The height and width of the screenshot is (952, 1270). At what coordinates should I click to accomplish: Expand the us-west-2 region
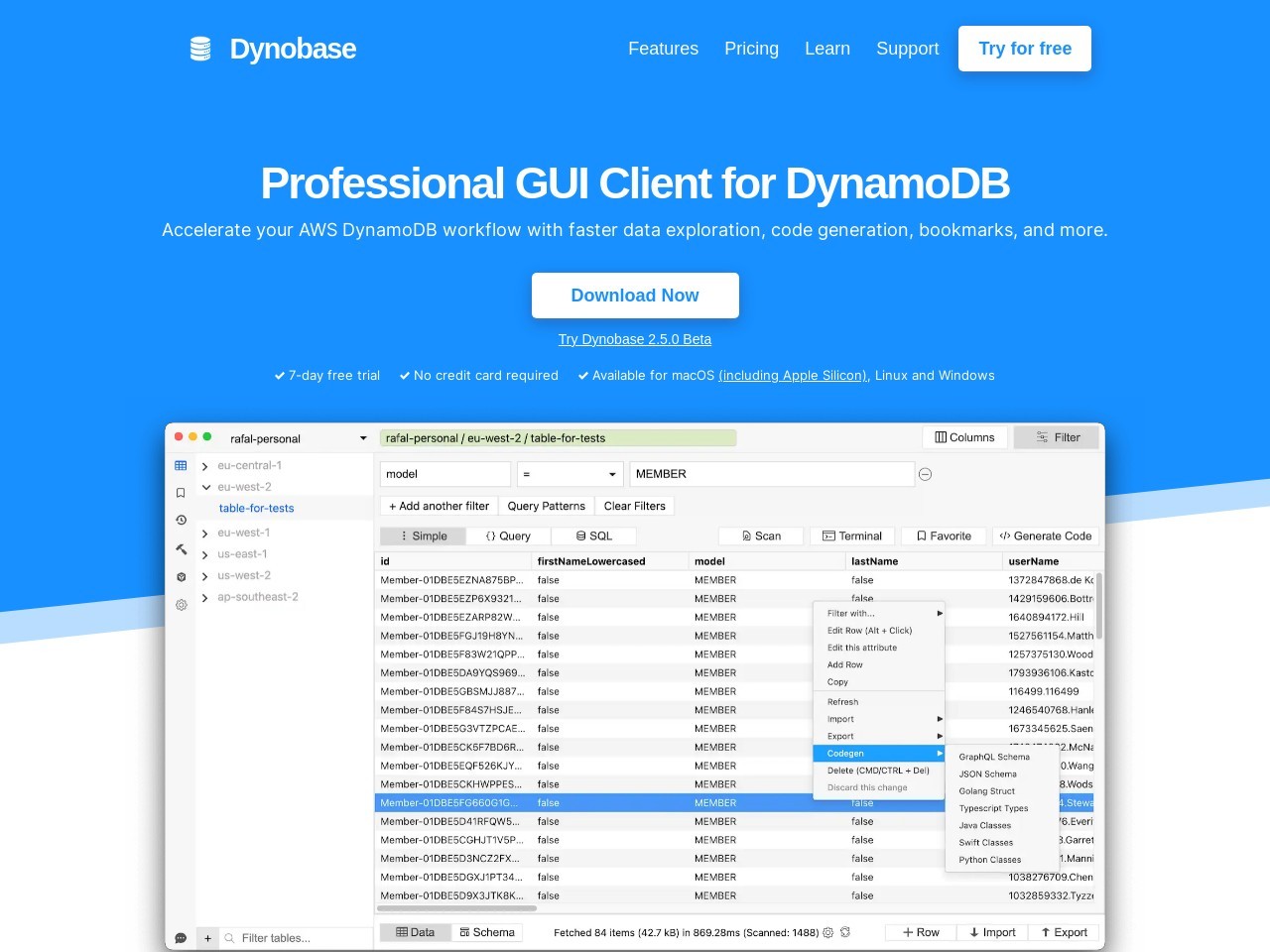click(x=205, y=576)
